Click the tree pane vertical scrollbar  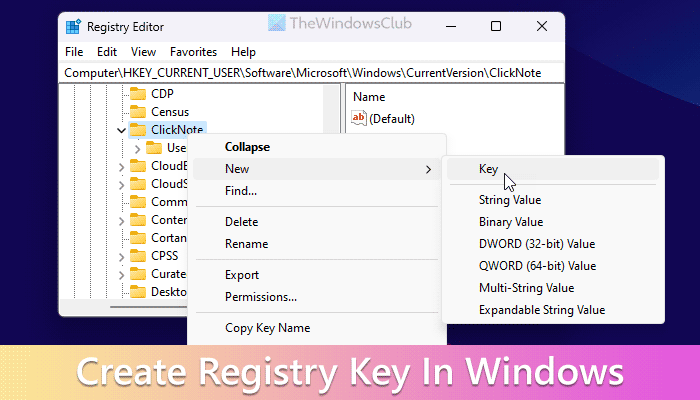point(332,109)
